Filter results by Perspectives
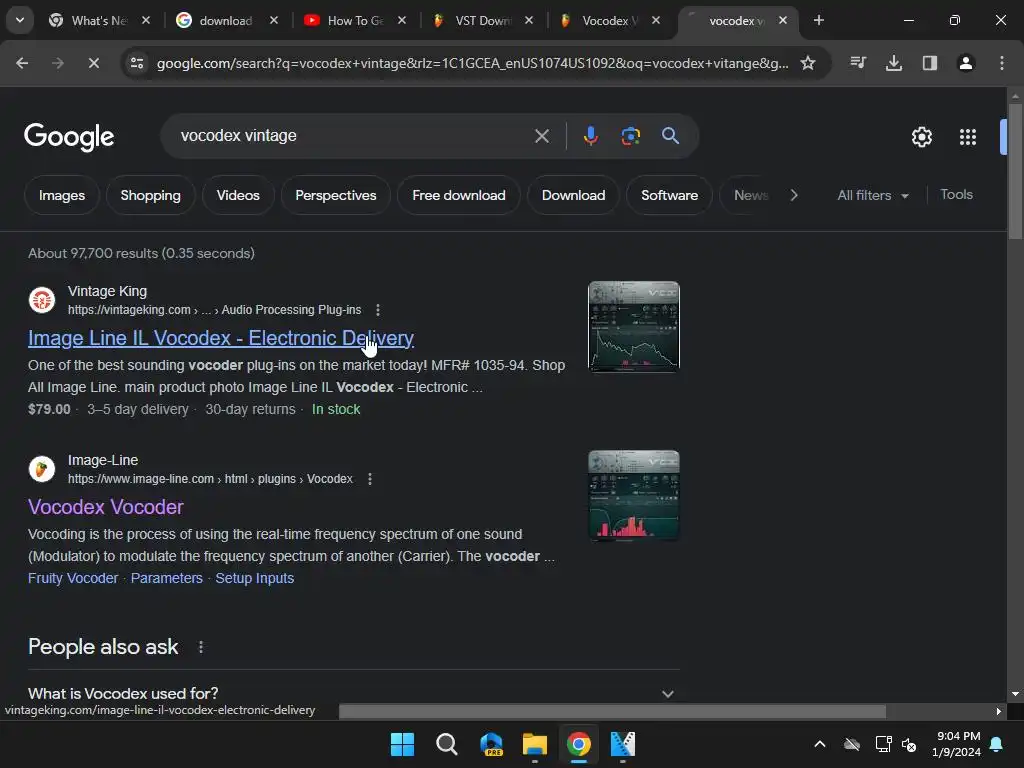Image resolution: width=1024 pixels, height=768 pixels. click(336, 195)
